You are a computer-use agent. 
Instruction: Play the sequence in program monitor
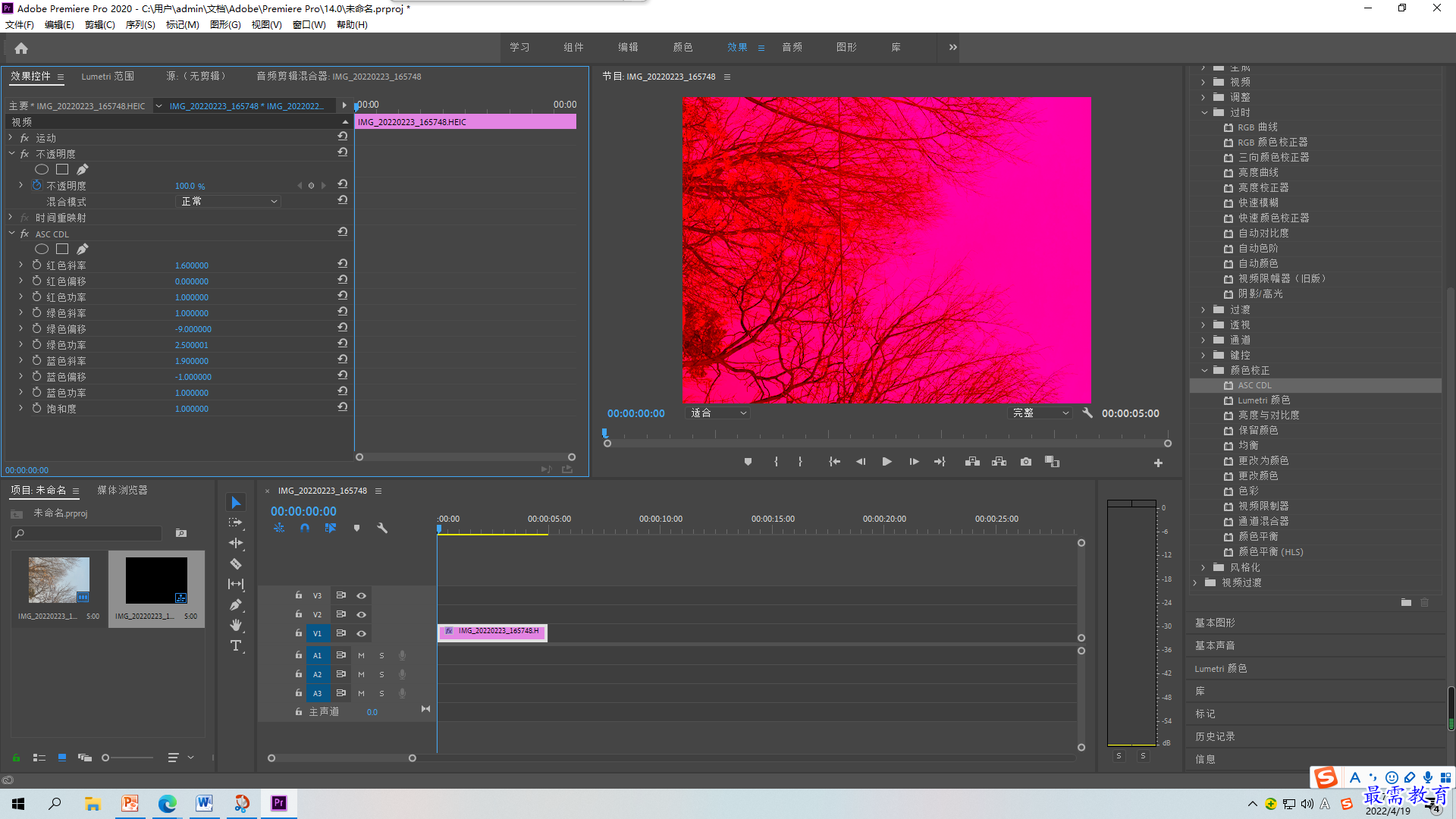tap(886, 462)
